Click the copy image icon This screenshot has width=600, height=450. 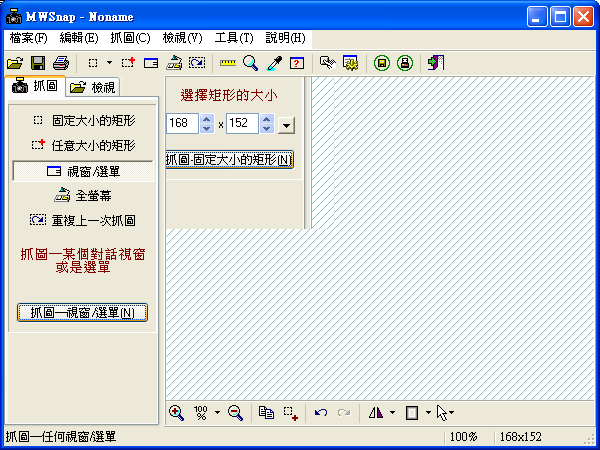point(266,413)
